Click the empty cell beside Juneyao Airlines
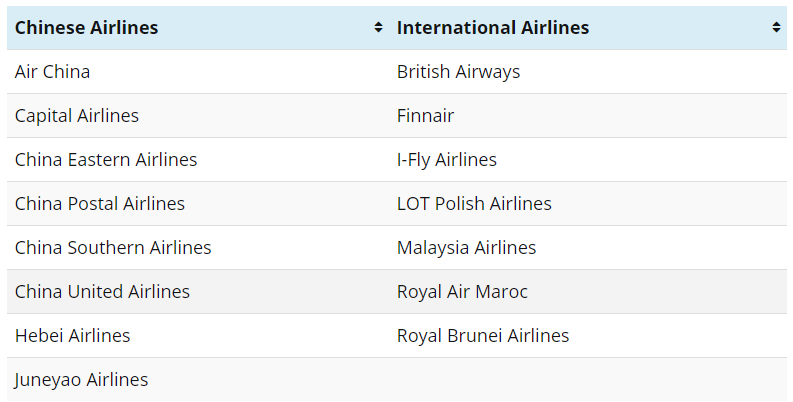This screenshot has height=402, width=793. (588, 380)
